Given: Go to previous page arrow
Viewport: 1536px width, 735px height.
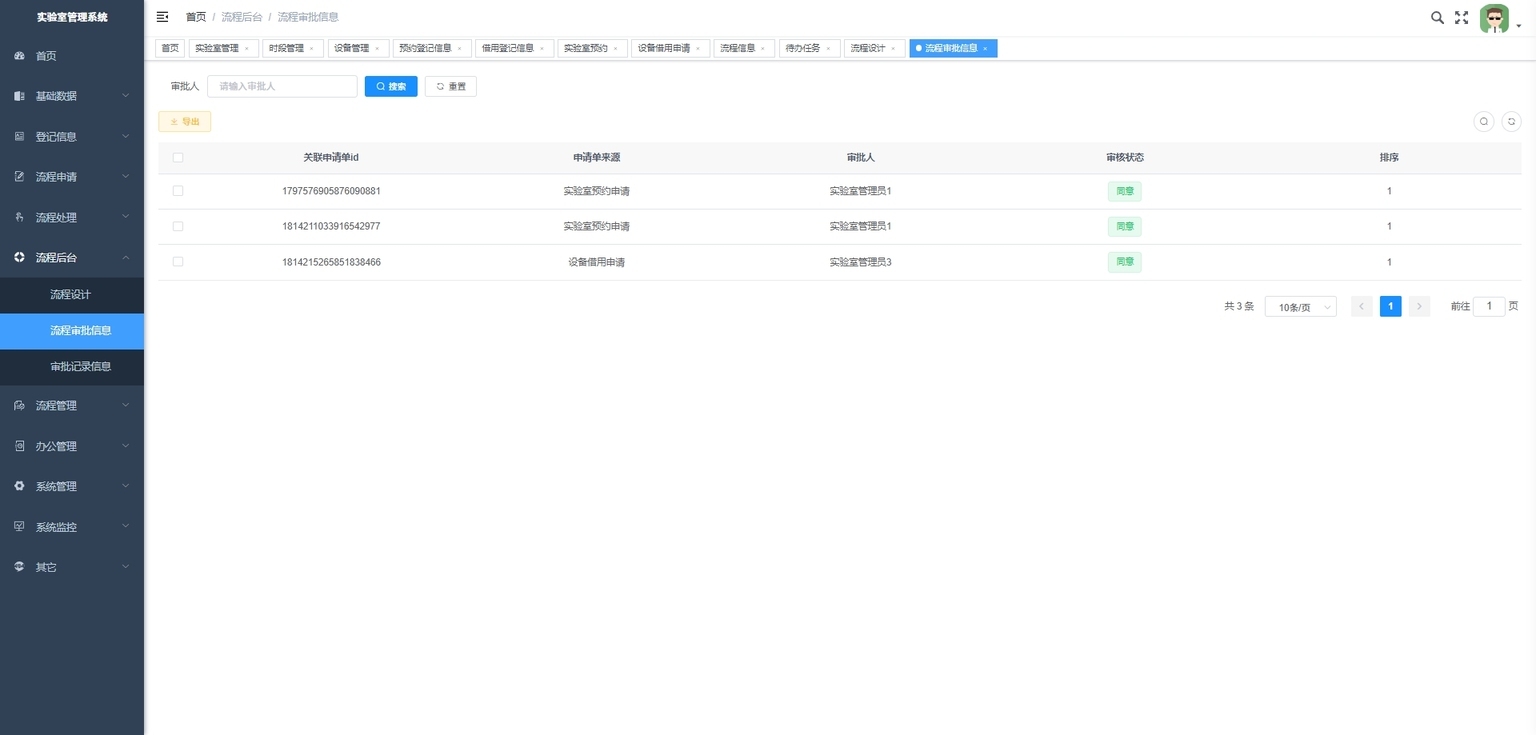Looking at the screenshot, I should pos(1362,307).
